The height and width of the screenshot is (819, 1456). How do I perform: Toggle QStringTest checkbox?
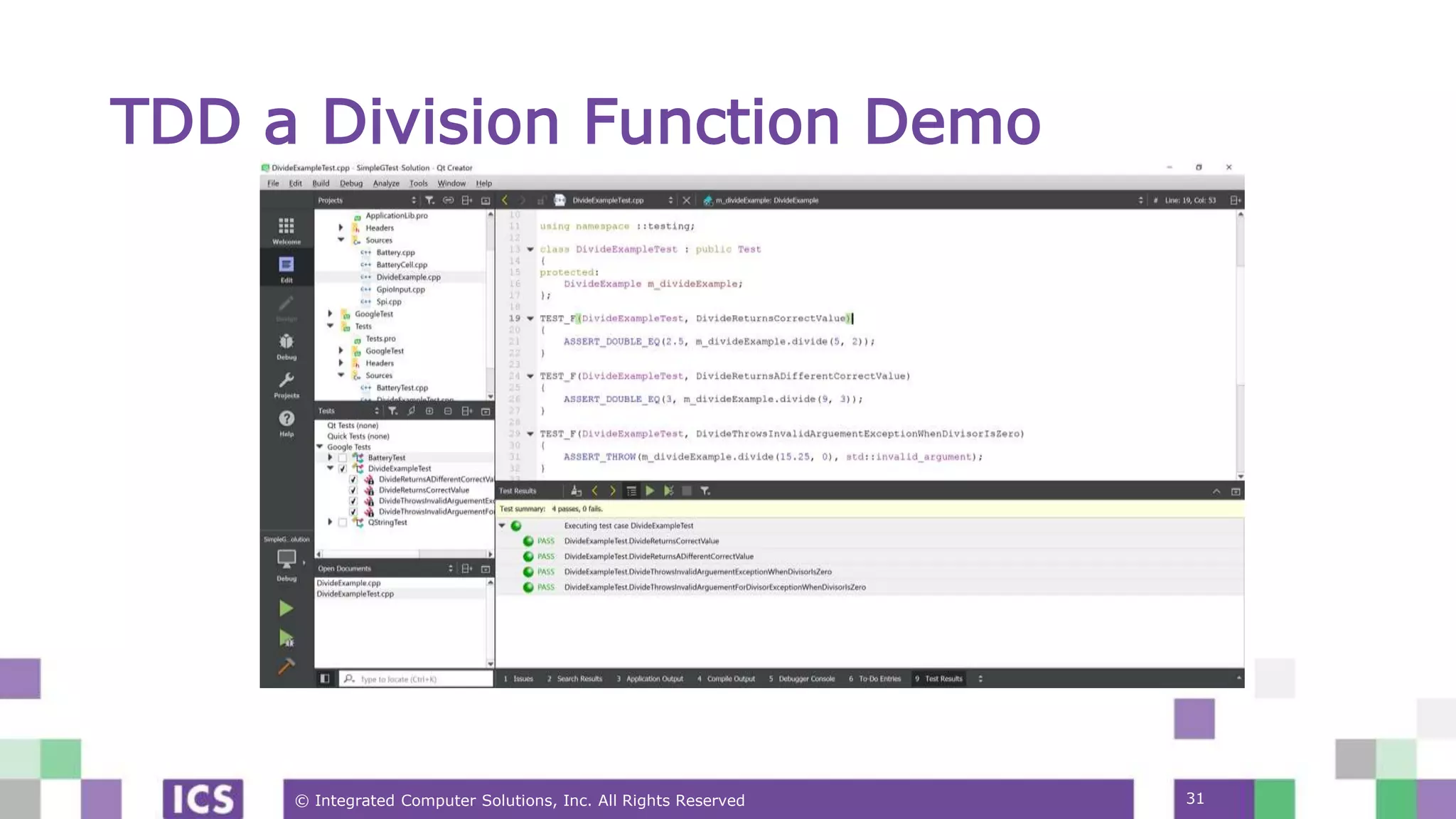click(343, 523)
